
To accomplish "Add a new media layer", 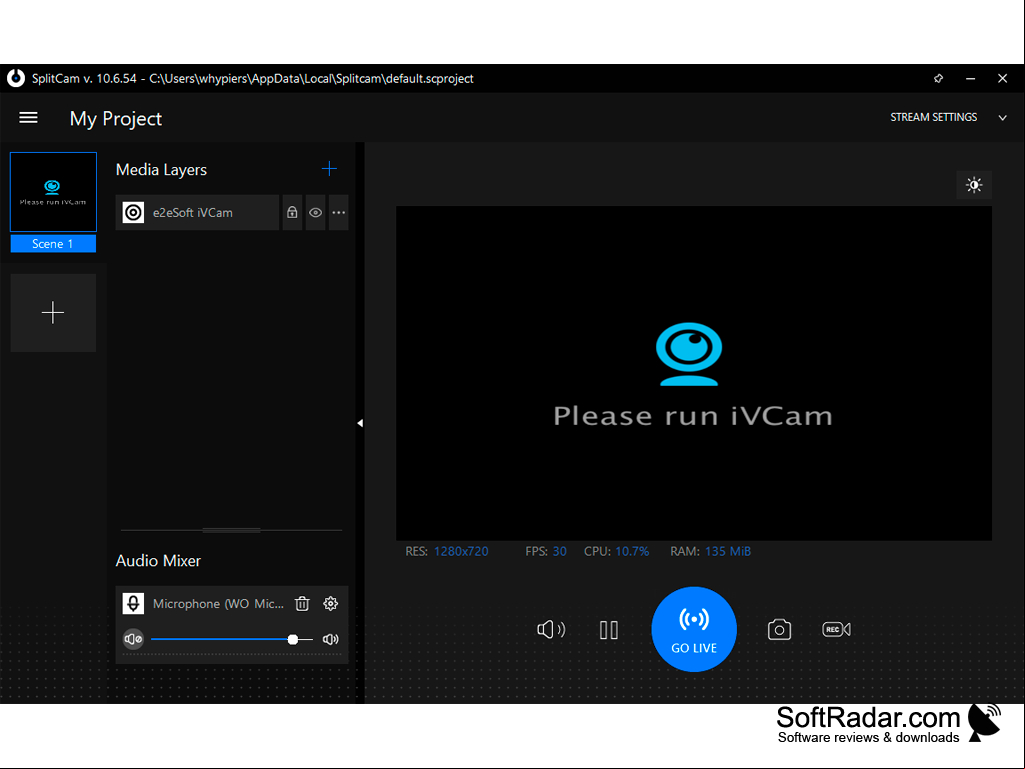I will pyautogui.click(x=329, y=169).
